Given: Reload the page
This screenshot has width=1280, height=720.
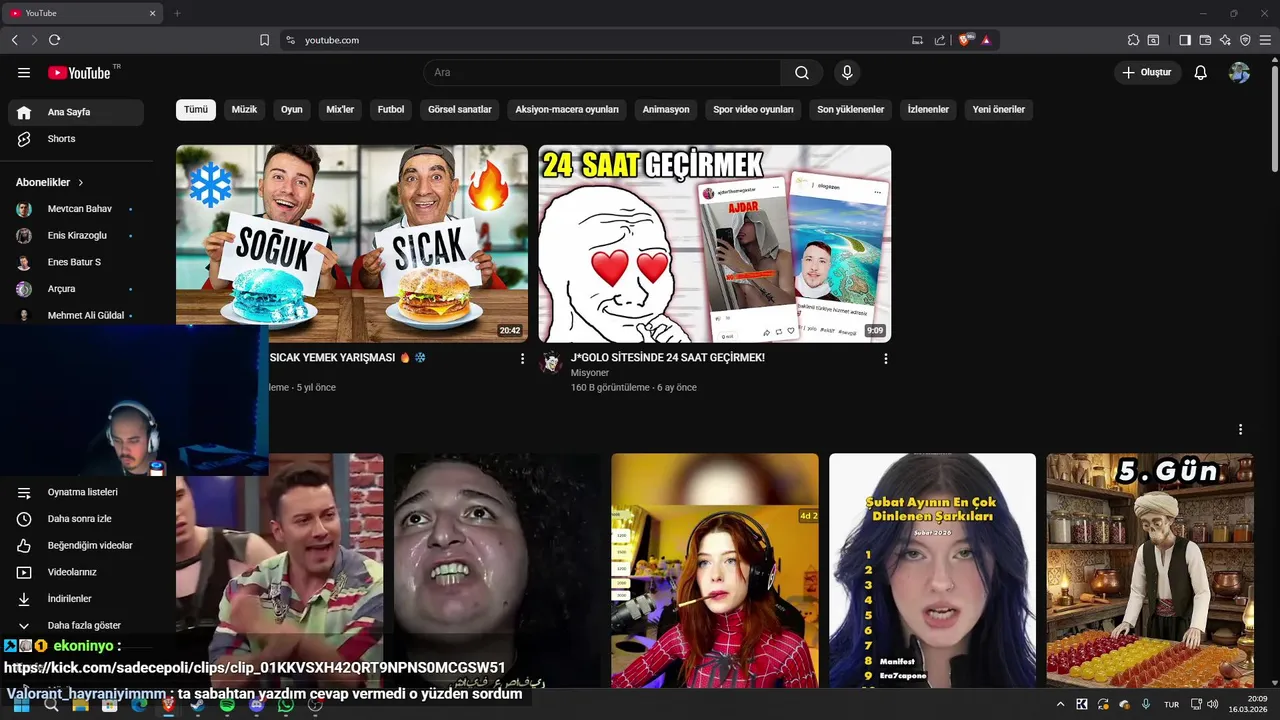Looking at the screenshot, I should tap(54, 40).
